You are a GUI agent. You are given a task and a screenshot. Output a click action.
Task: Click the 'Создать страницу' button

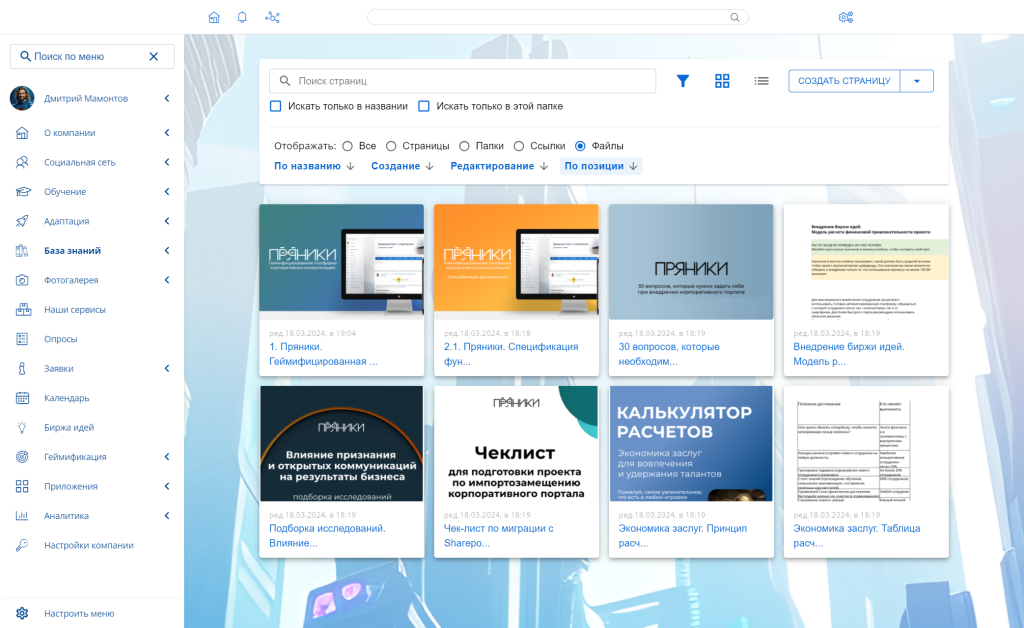(844, 81)
